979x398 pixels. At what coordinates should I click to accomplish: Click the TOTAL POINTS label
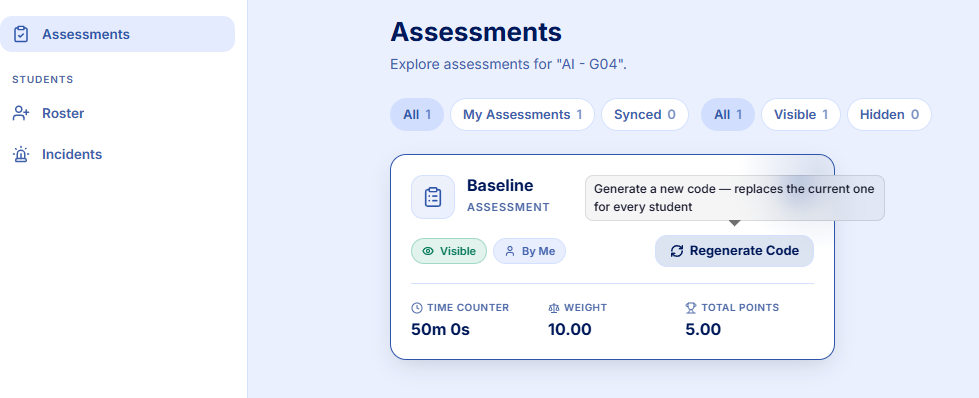pyautogui.click(x=740, y=307)
